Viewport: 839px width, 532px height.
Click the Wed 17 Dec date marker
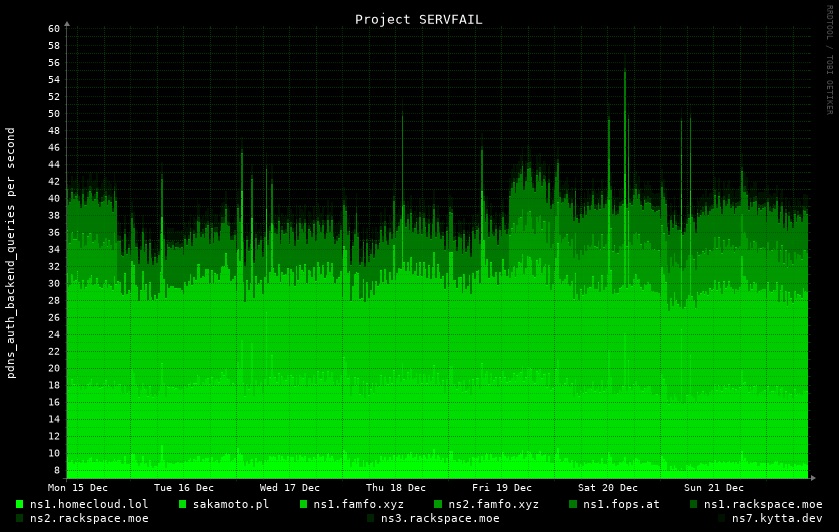pos(290,488)
